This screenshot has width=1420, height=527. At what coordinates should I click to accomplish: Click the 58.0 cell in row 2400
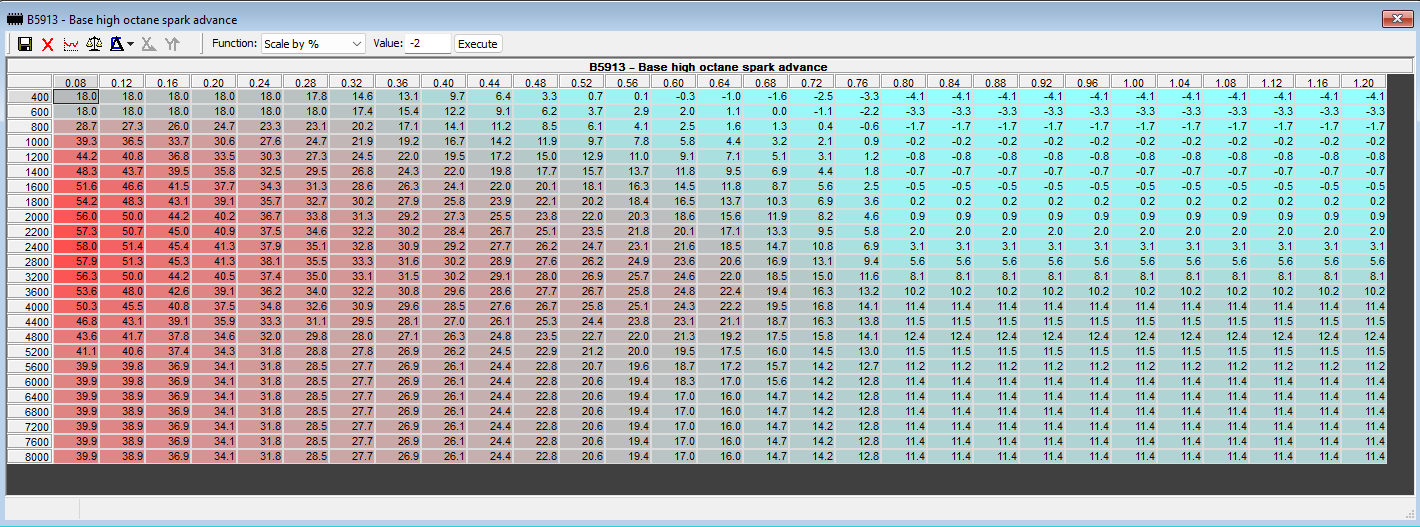pyautogui.click(x=76, y=246)
